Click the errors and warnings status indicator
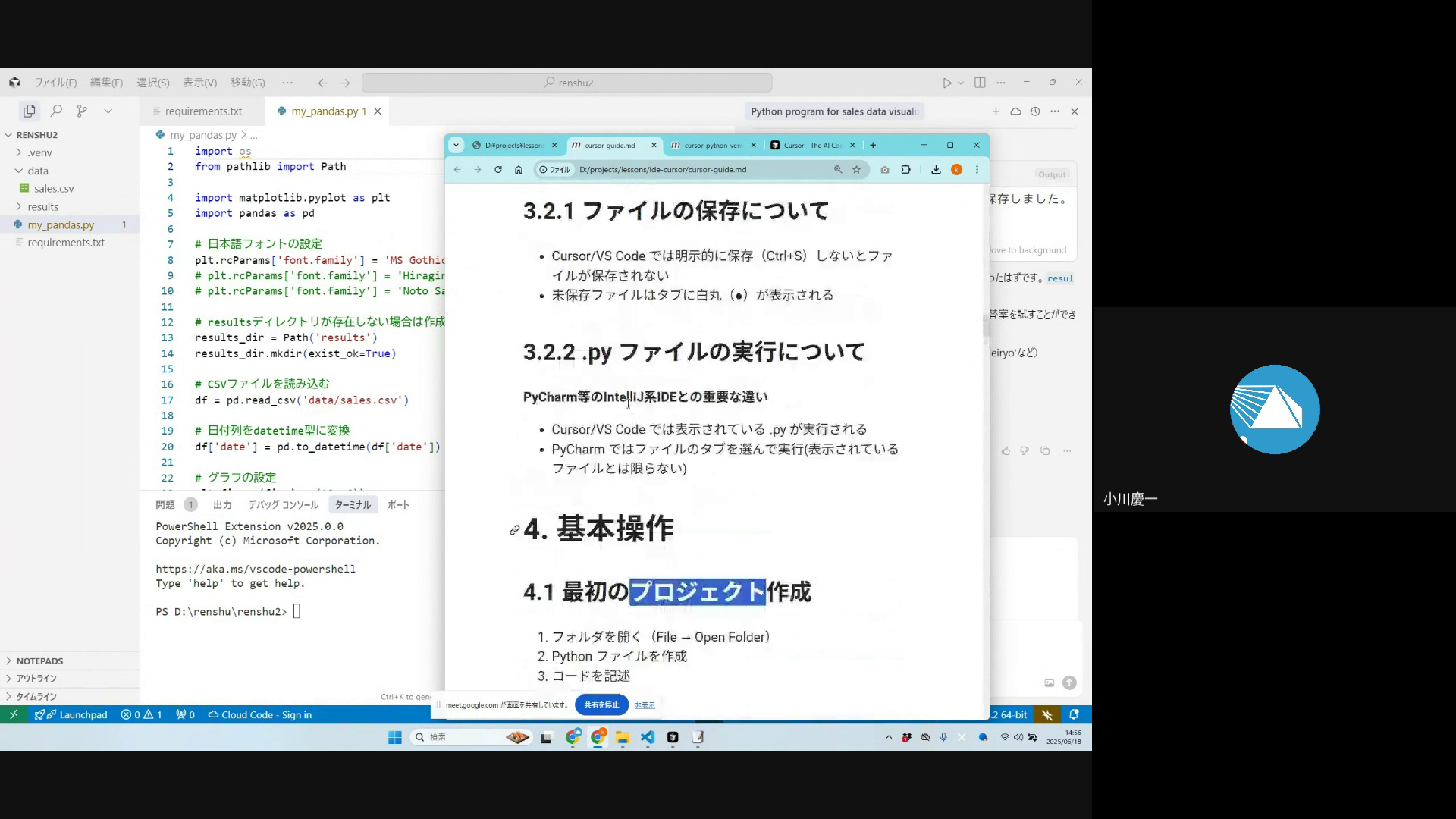Screen dimensions: 1456x819 pyautogui.click(x=141, y=714)
